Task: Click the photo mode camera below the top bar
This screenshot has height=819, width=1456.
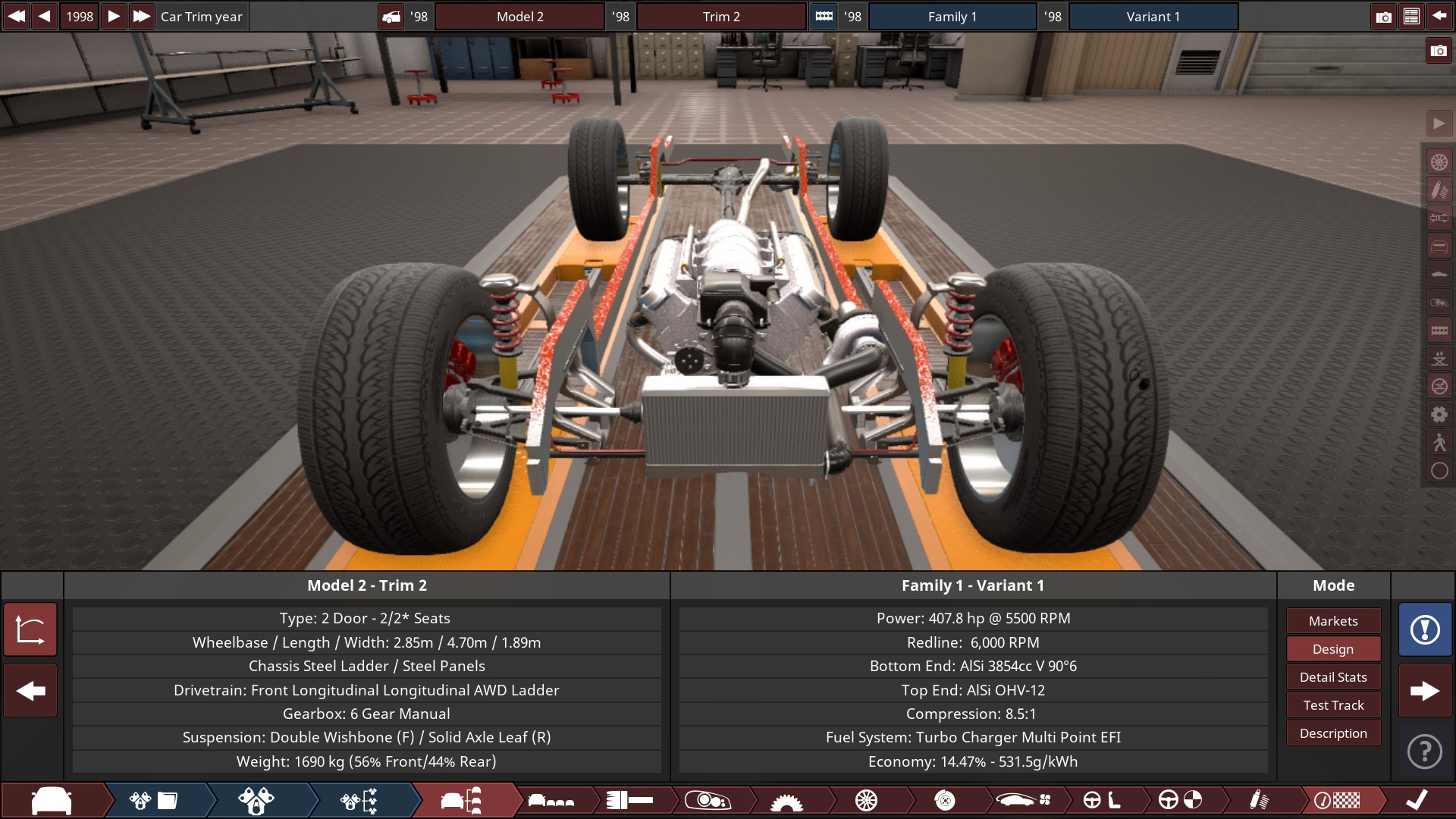Action: point(1439,51)
